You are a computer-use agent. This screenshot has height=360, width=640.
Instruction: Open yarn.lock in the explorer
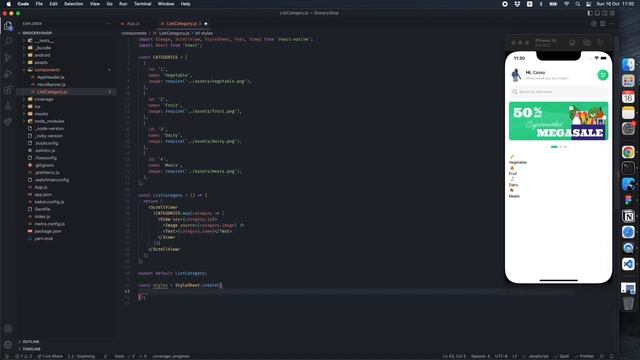point(44,239)
